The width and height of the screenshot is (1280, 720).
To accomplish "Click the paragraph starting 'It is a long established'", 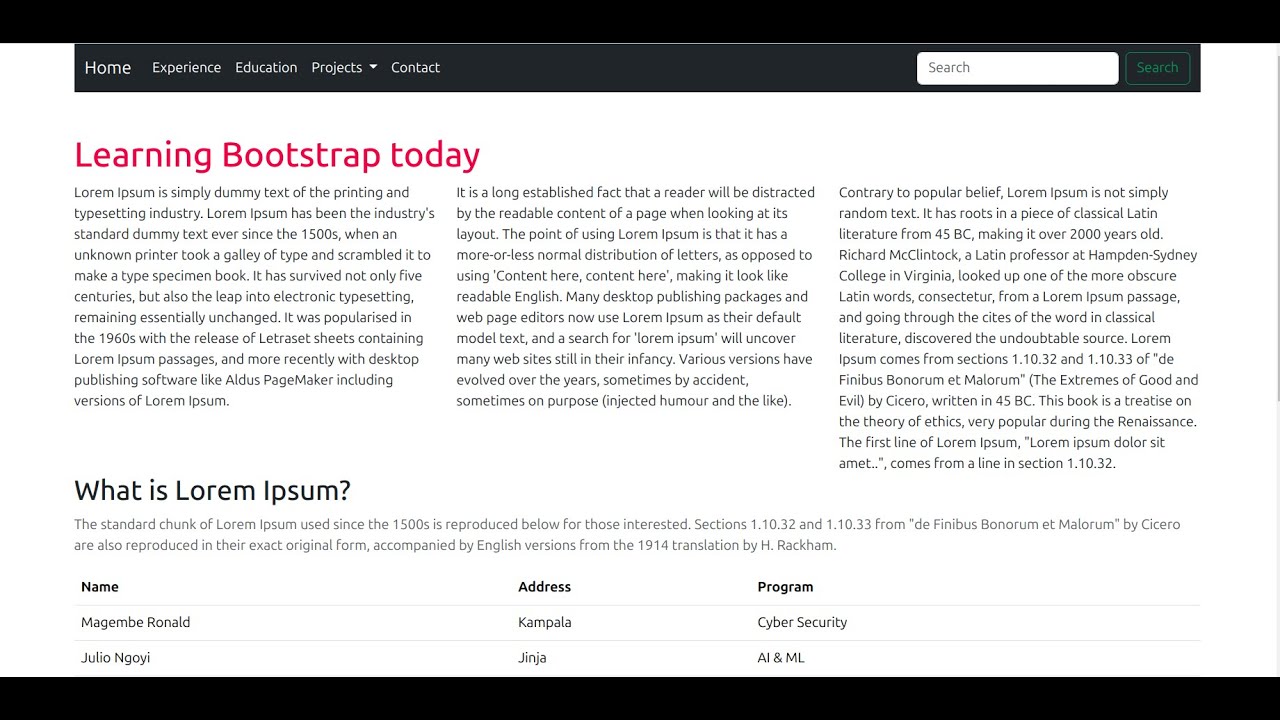I will point(636,297).
